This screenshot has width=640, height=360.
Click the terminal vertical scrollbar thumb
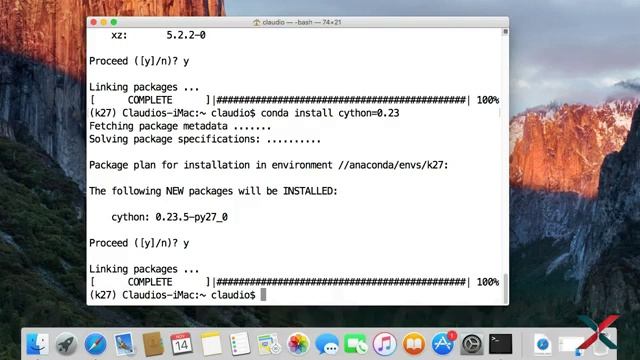click(x=505, y=288)
